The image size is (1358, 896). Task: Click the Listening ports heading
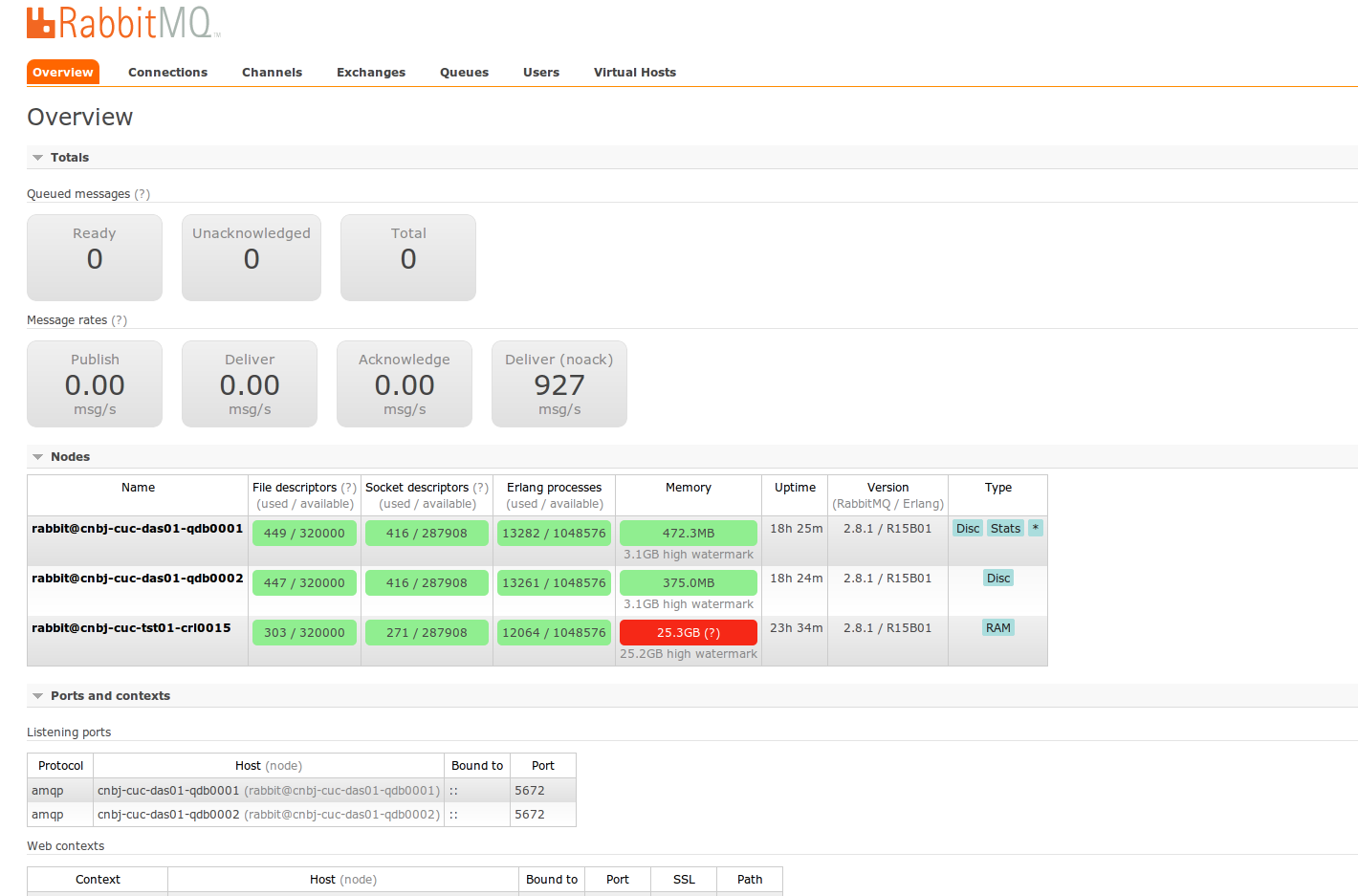69,732
